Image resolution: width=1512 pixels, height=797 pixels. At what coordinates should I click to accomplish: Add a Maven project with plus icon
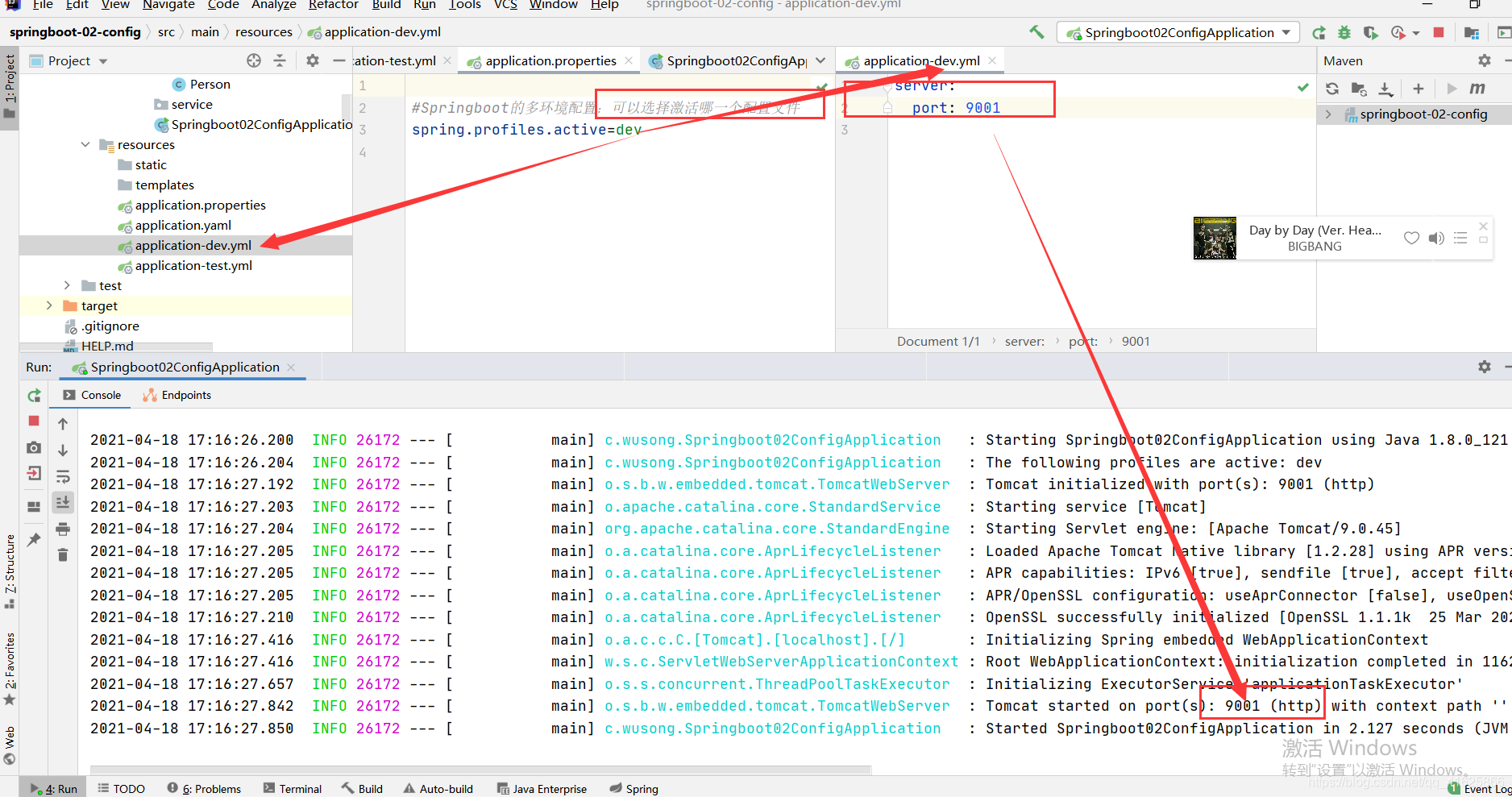(x=1419, y=89)
